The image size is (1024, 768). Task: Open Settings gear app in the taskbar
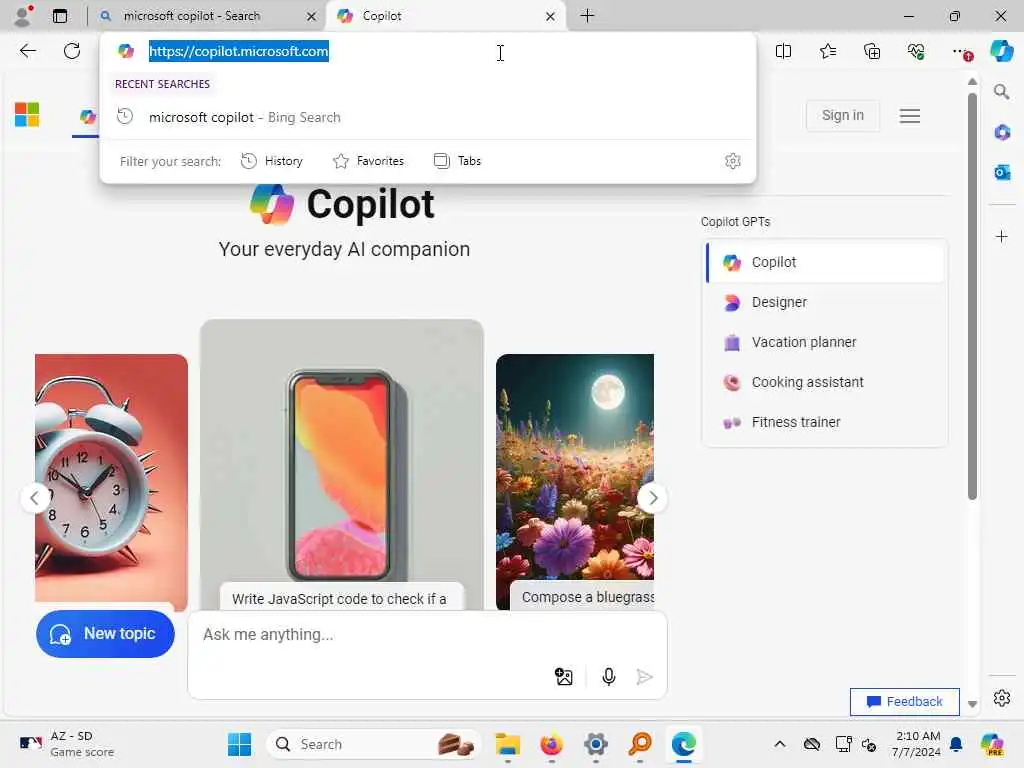[x=596, y=744]
